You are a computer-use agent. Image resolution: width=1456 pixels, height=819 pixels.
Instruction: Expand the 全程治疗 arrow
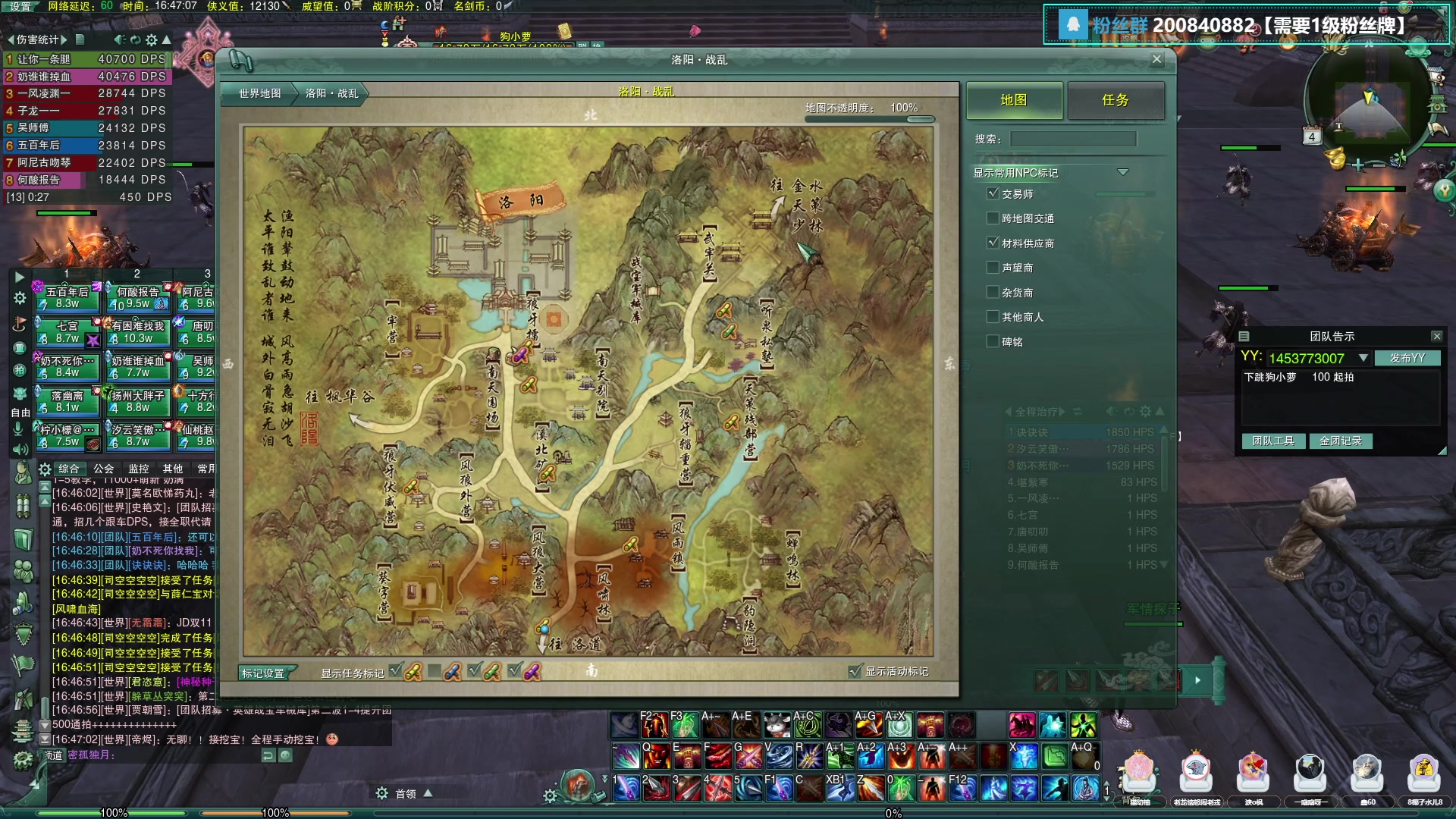click(x=1062, y=412)
